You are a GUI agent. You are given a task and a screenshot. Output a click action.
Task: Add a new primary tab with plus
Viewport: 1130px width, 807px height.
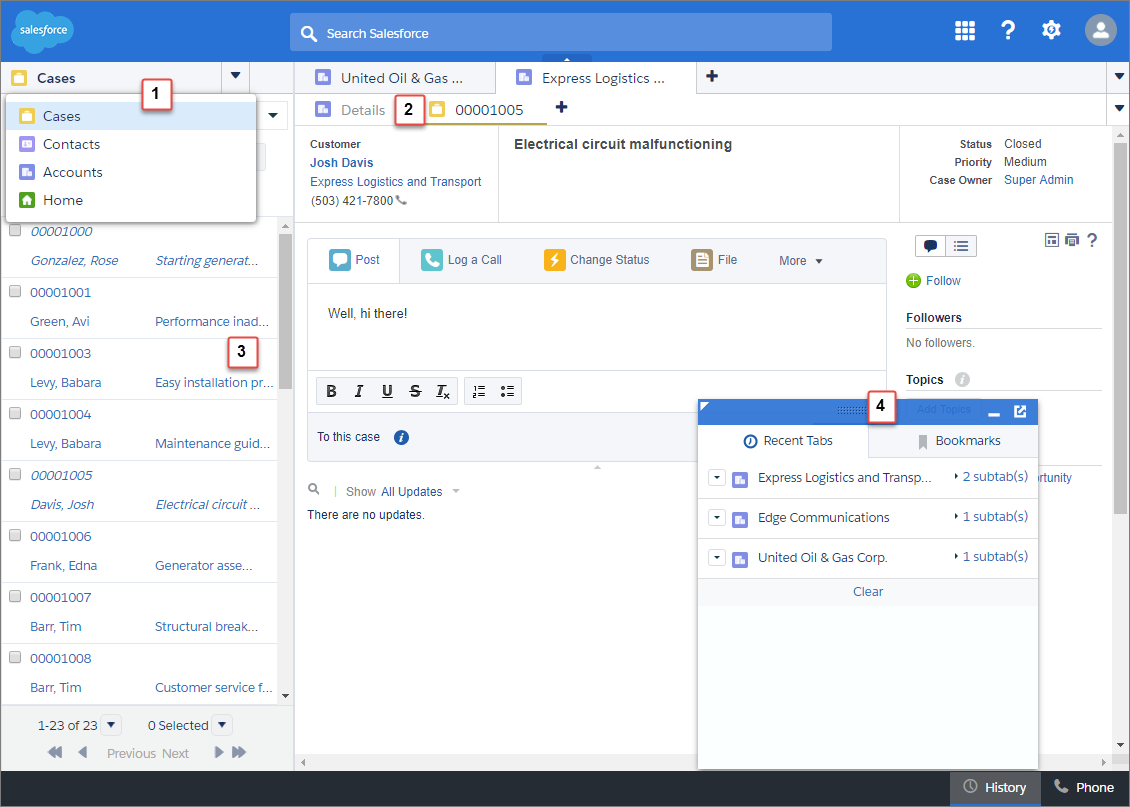tap(711, 76)
